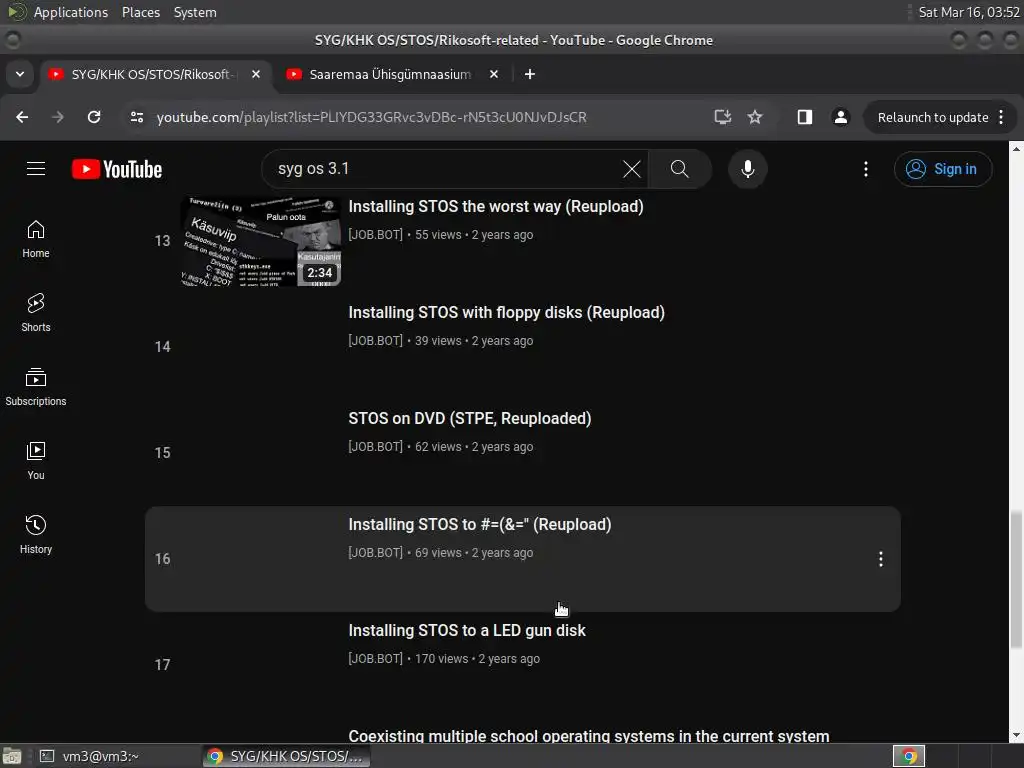The height and width of the screenshot is (768, 1024).
Task: Expand Chrome tab search dropdown
Action: coord(20,74)
